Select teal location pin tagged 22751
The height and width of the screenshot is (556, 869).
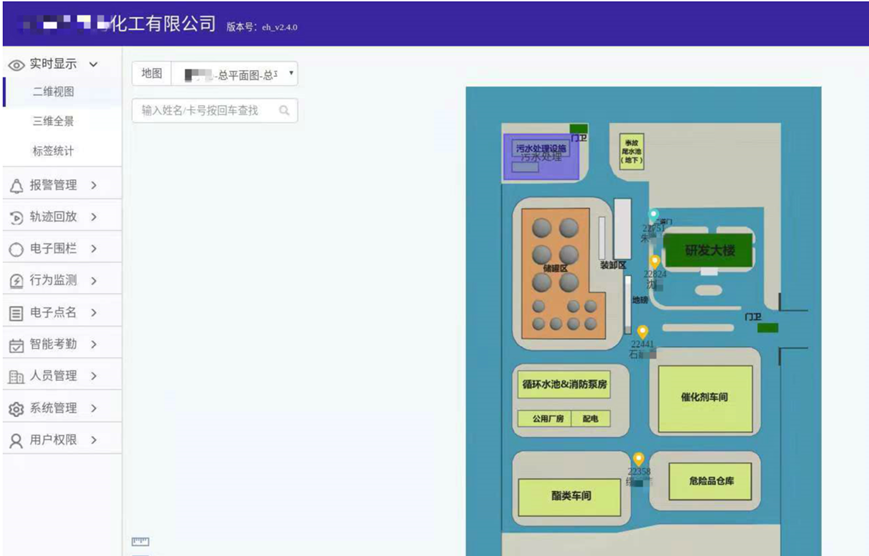(654, 215)
